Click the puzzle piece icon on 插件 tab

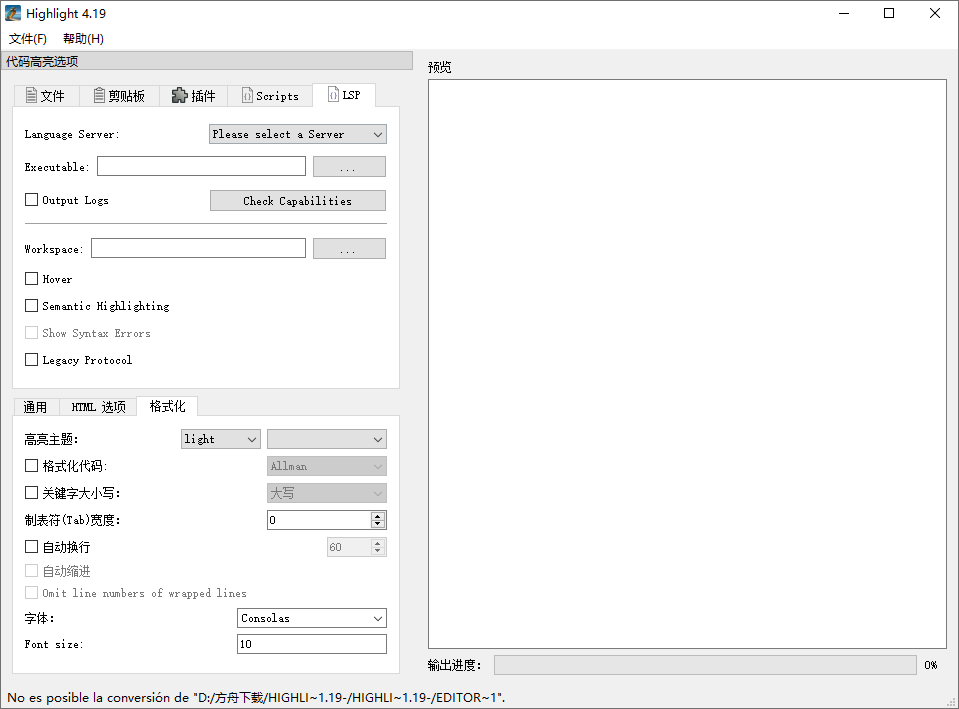click(179, 95)
